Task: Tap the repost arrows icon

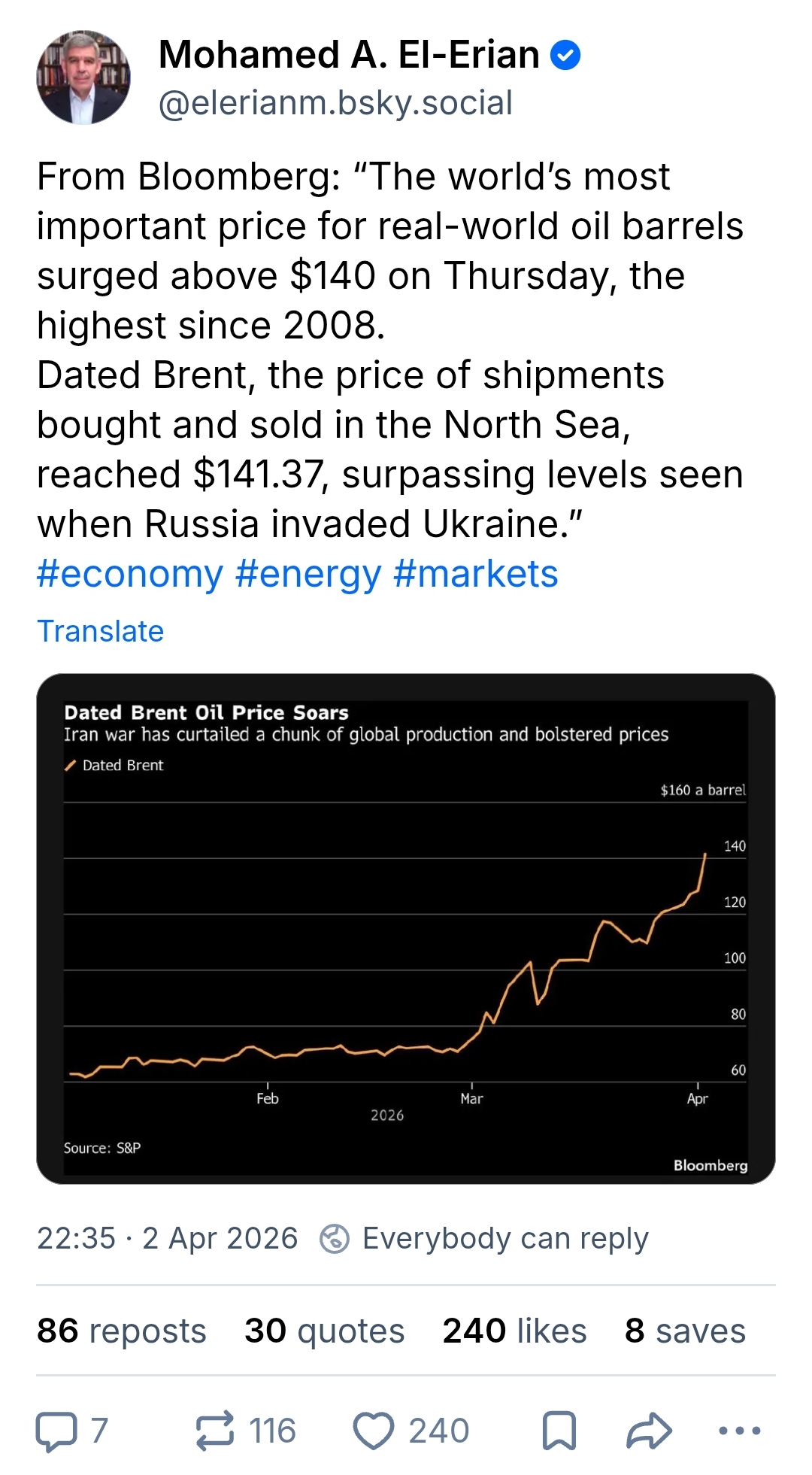Action: 215,1431
